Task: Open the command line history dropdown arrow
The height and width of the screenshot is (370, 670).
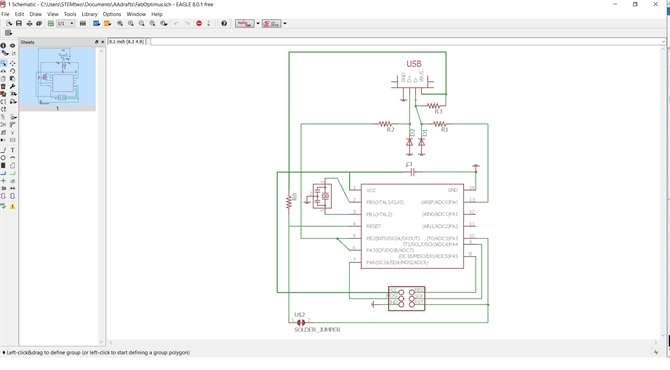Action: click(x=663, y=41)
